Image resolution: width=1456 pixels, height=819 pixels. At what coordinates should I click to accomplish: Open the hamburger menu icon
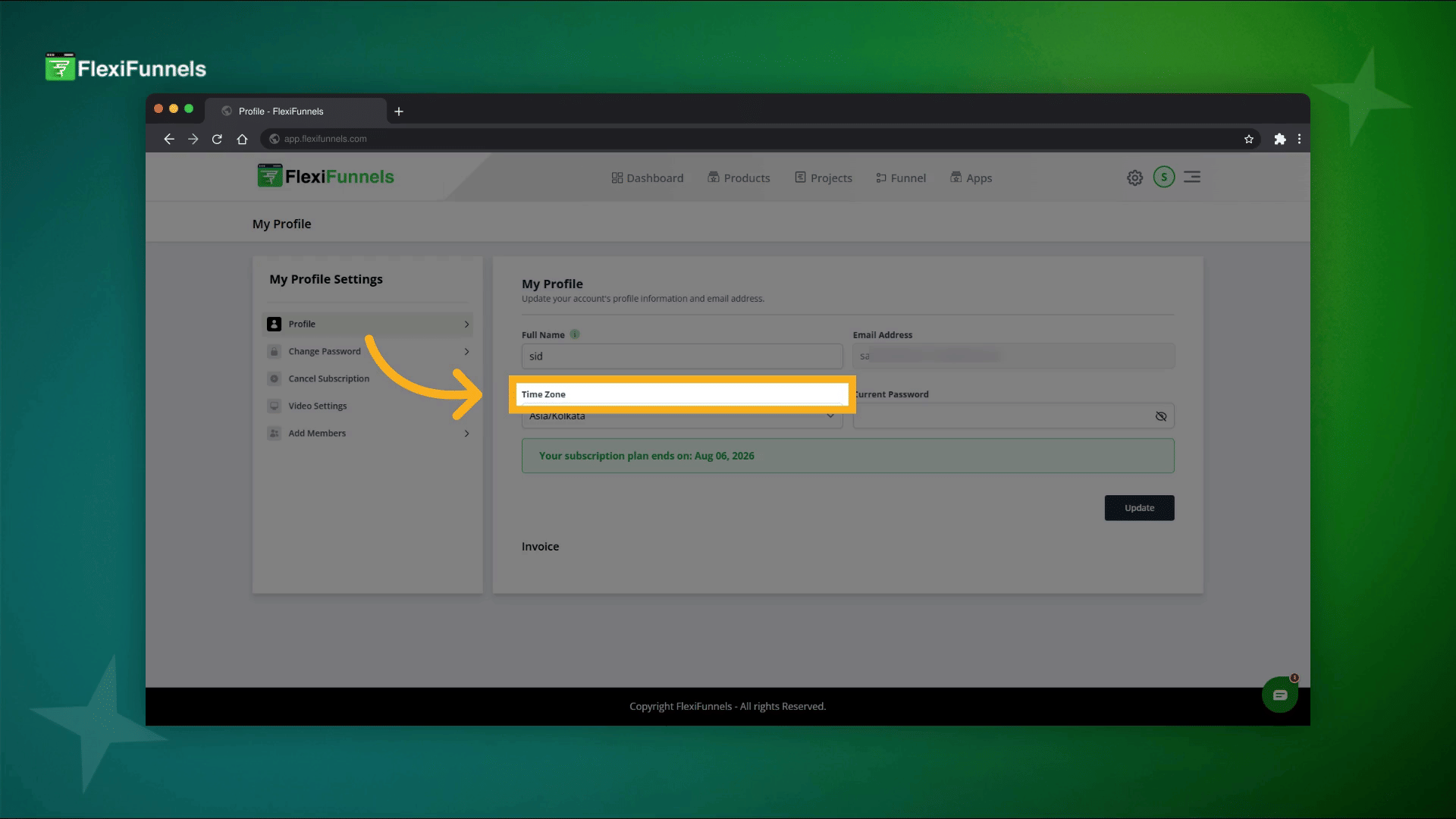tap(1192, 177)
